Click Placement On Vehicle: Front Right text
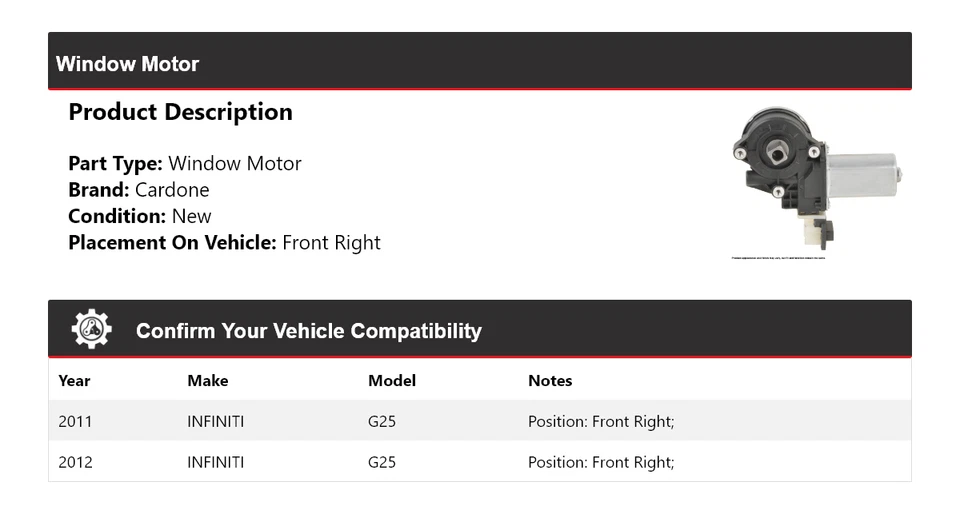The height and width of the screenshot is (514, 960). coord(224,242)
